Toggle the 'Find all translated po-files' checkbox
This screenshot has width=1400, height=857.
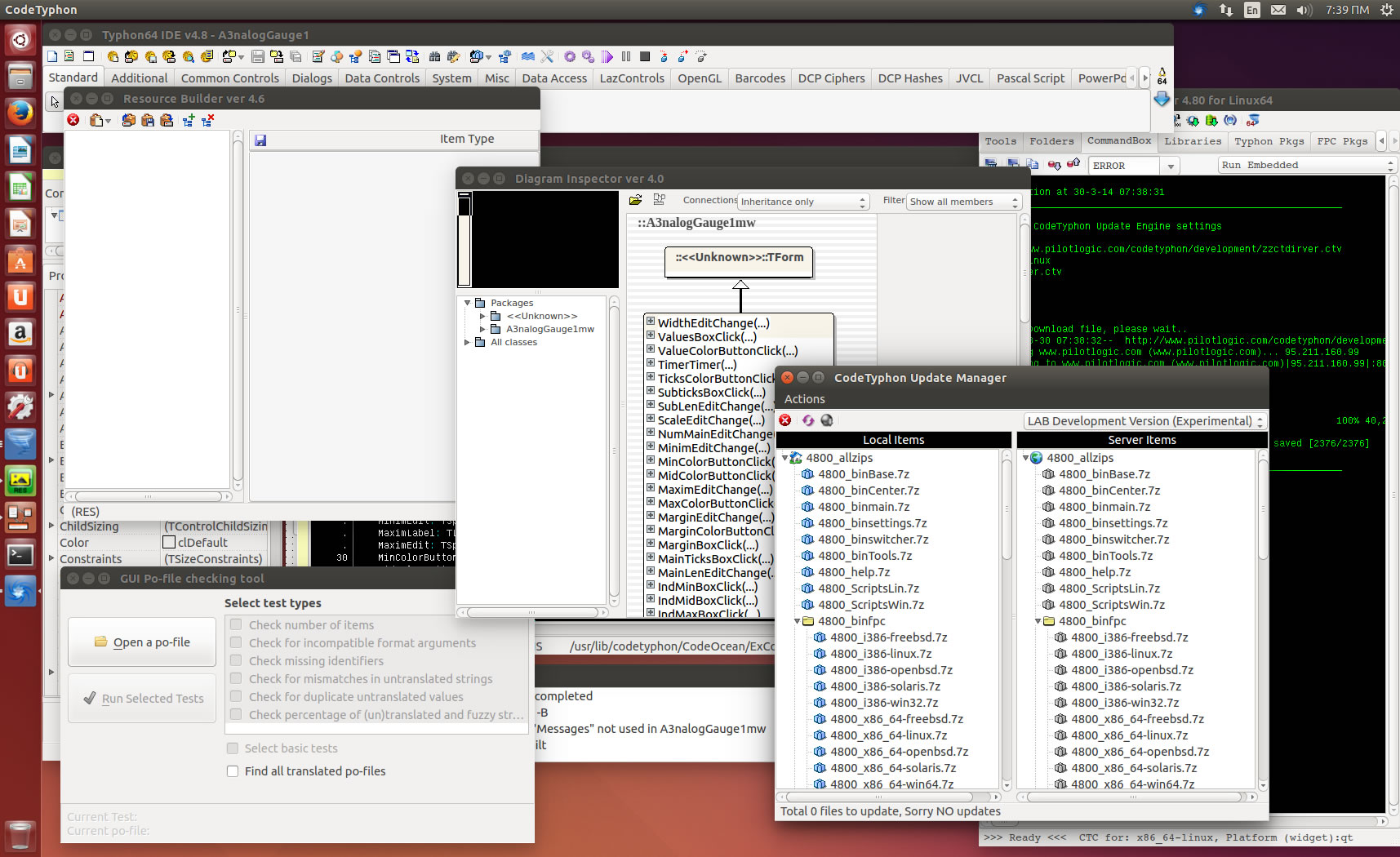tap(233, 770)
